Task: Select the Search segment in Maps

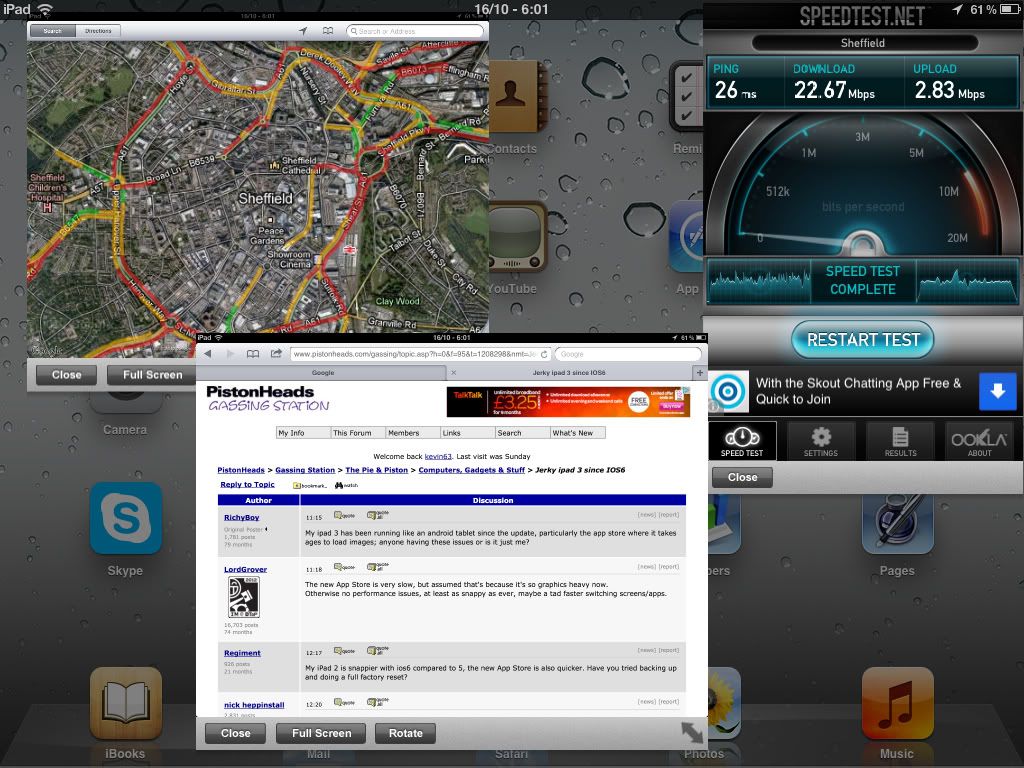Action: (x=52, y=31)
